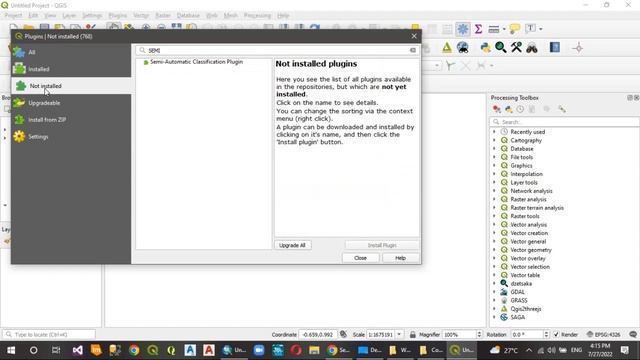Open the Windows Start menu

pyautogui.click(x=11, y=350)
